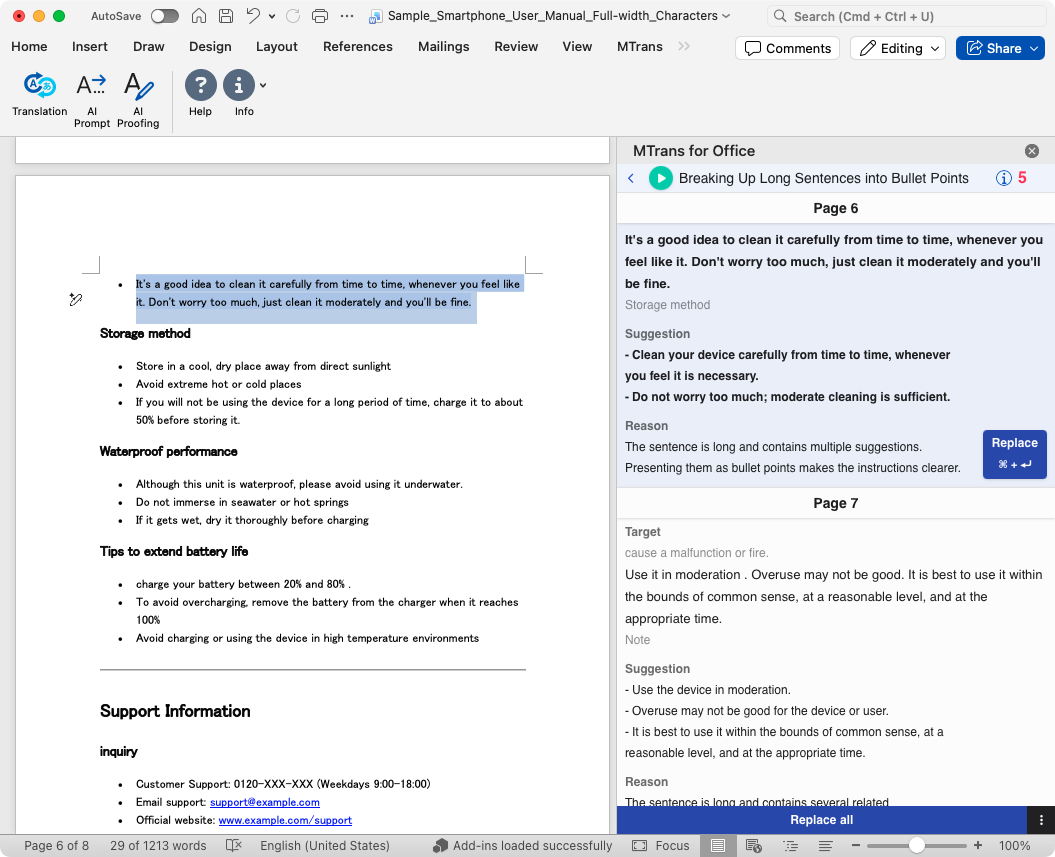Click the blue info icon beside count 5
The width and height of the screenshot is (1055, 857).
pos(1003,178)
